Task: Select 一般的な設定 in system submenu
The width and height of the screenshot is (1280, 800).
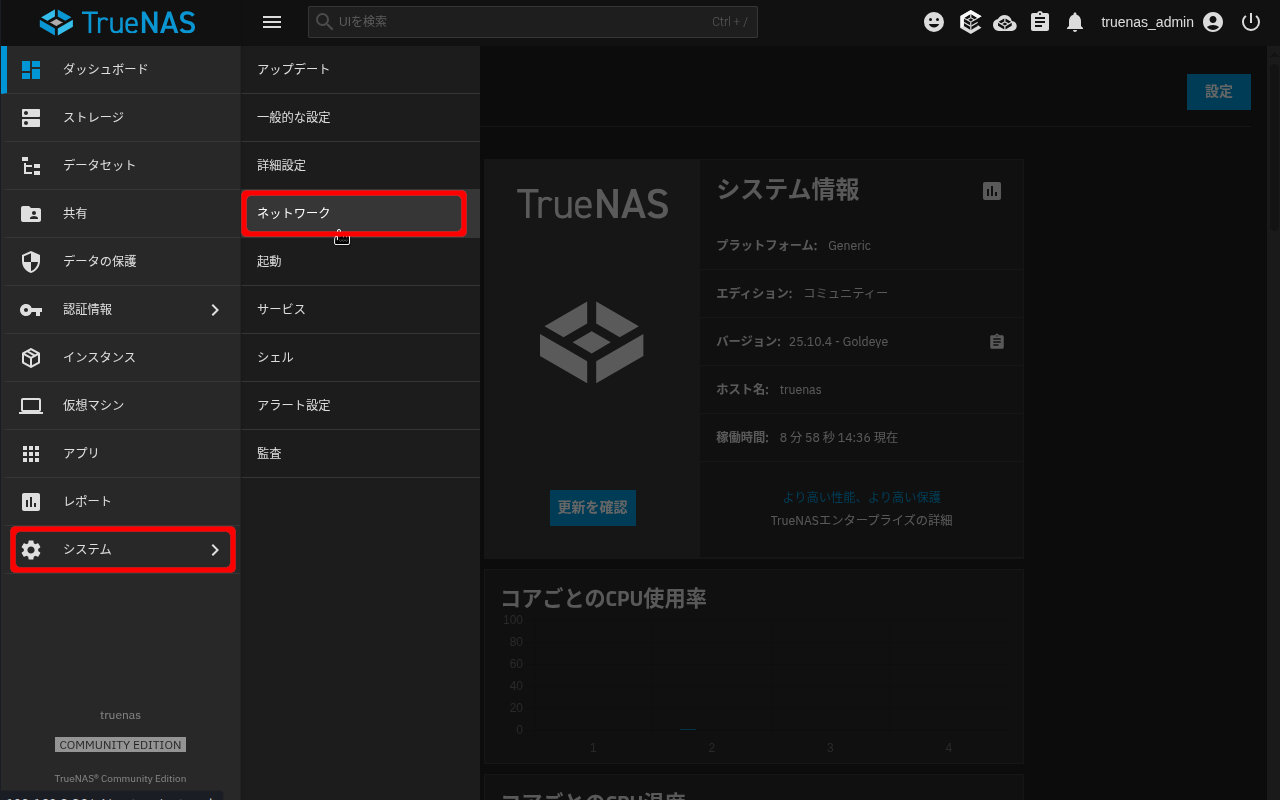Action: (x=360, y=117)
